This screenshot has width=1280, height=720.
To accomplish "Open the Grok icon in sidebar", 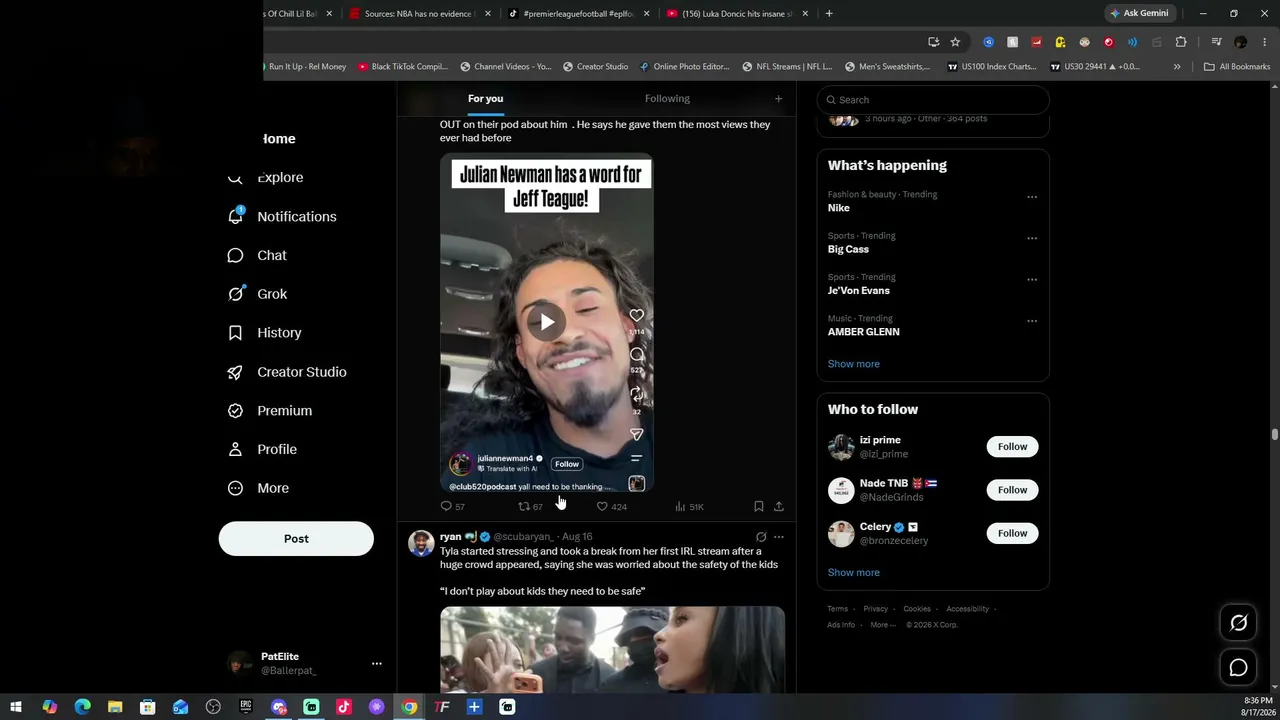I will click(x=235, y=294).
